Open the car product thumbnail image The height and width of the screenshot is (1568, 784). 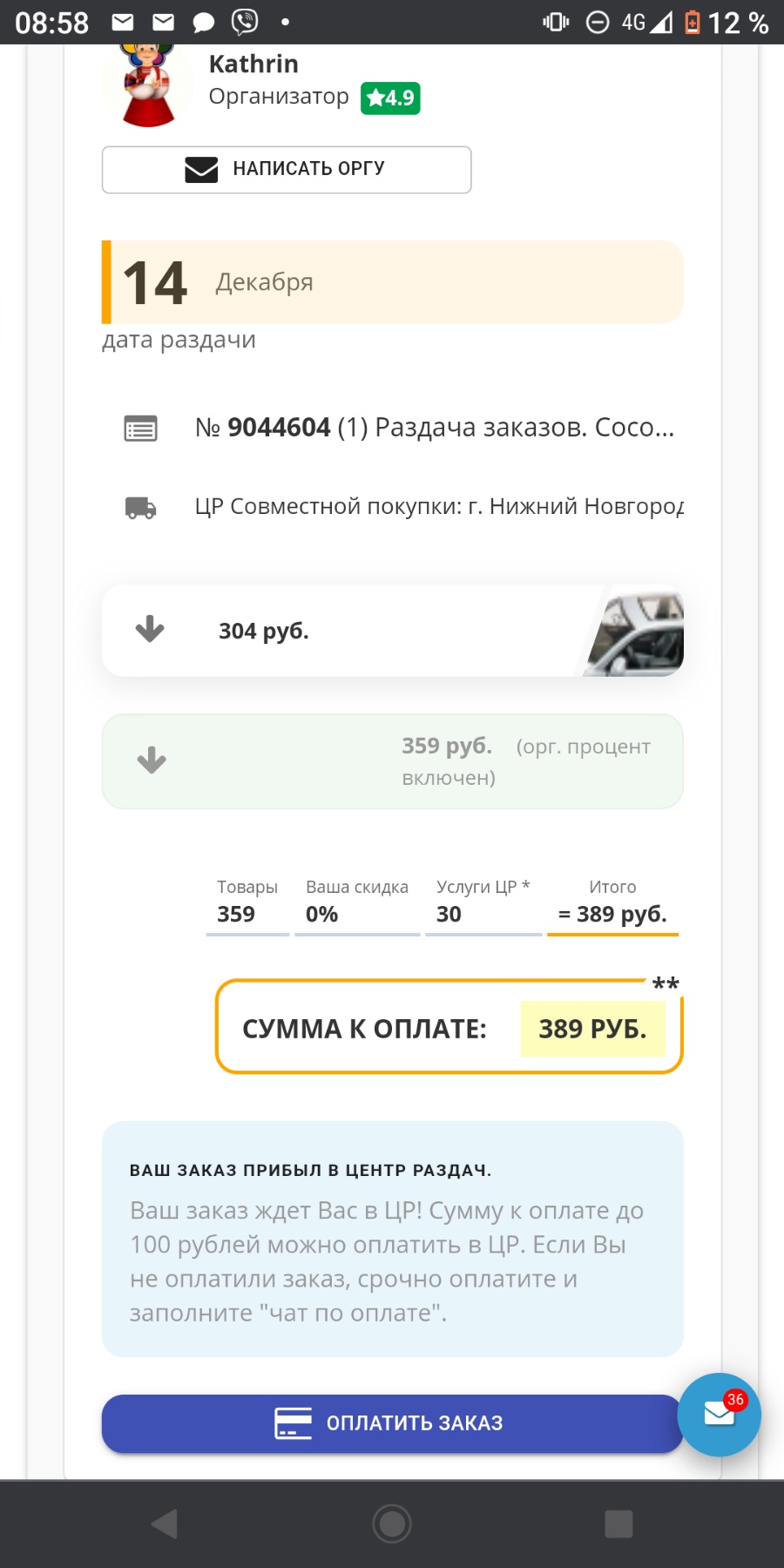(x=636, y=632)
